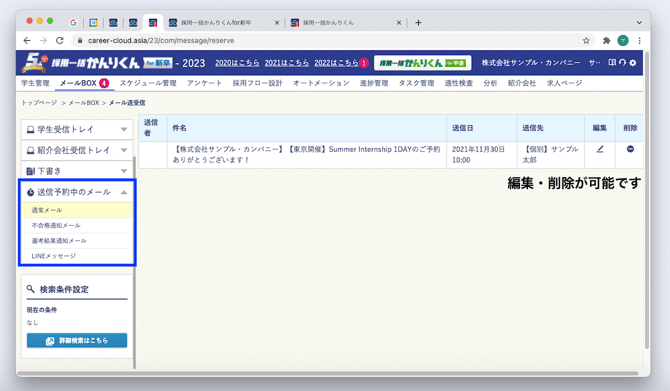Open the browser extensions puzzle icon
The height and width of the screenshot is (391, 670).
pos(606,41)
